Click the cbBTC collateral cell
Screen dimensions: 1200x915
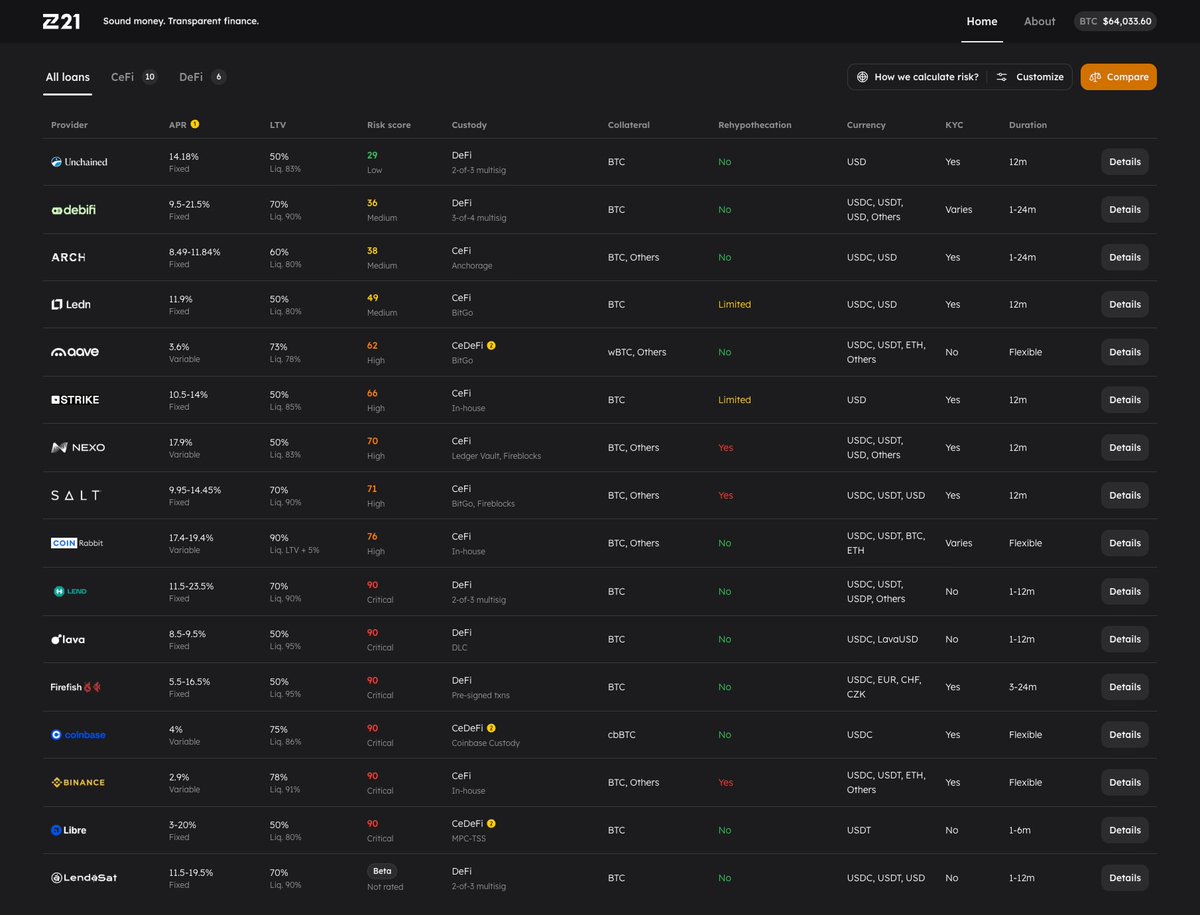point(622,735)
